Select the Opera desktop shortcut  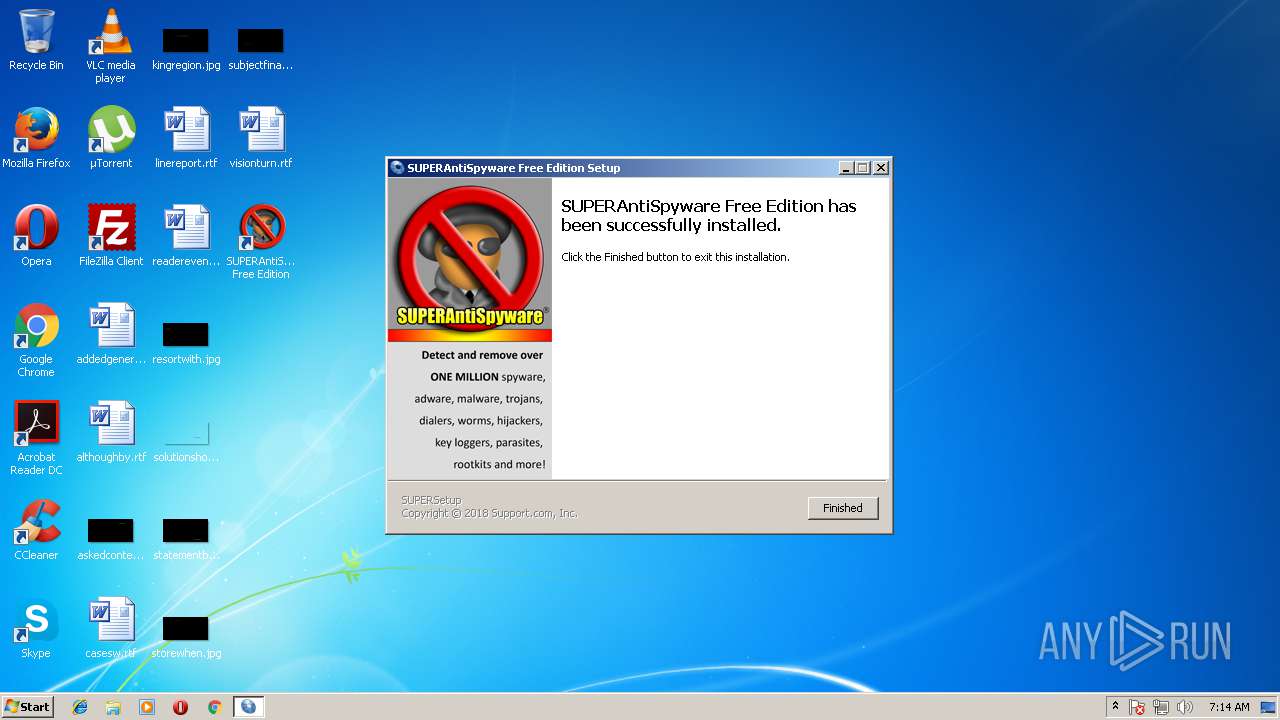(x=36, y=236)
